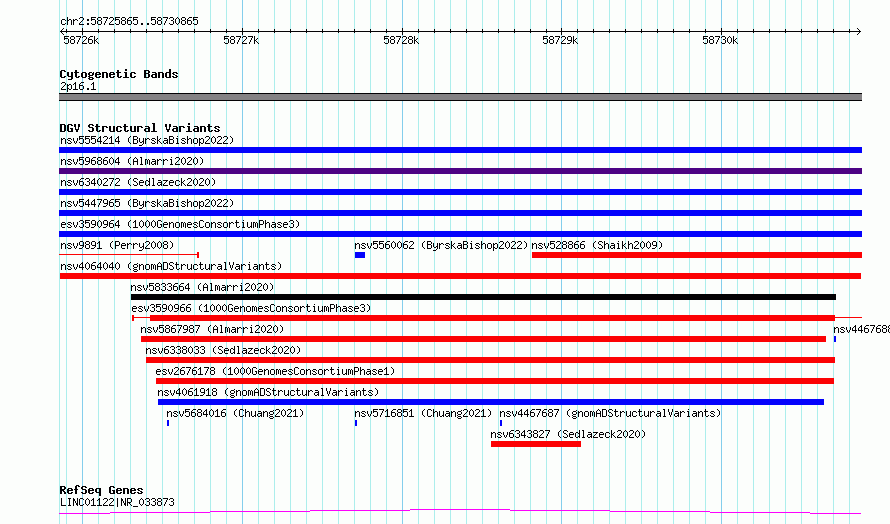Select the tiny nsv5716851 variant marker
Screen dimensions: 890x524
pyautogui.click(x=356, y=423)
